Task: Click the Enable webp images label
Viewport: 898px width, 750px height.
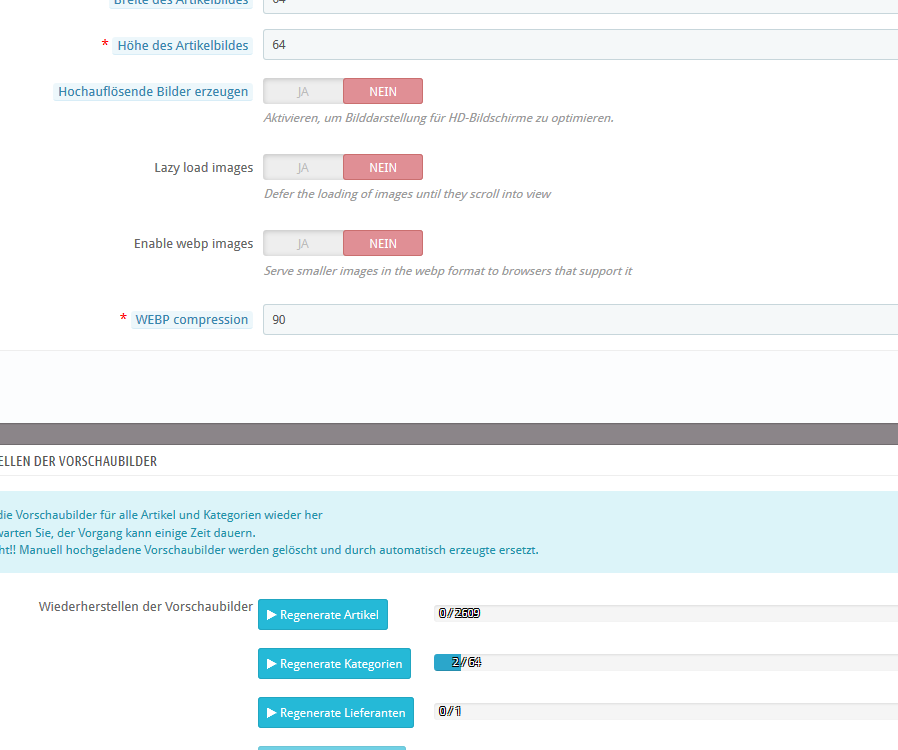Action: pos(193,244)
